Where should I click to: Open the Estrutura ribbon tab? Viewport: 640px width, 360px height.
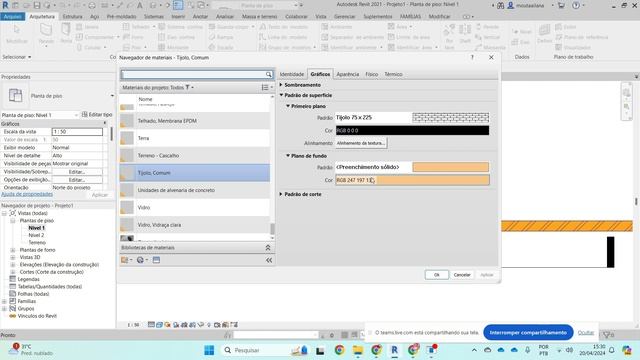click(72, 16)
